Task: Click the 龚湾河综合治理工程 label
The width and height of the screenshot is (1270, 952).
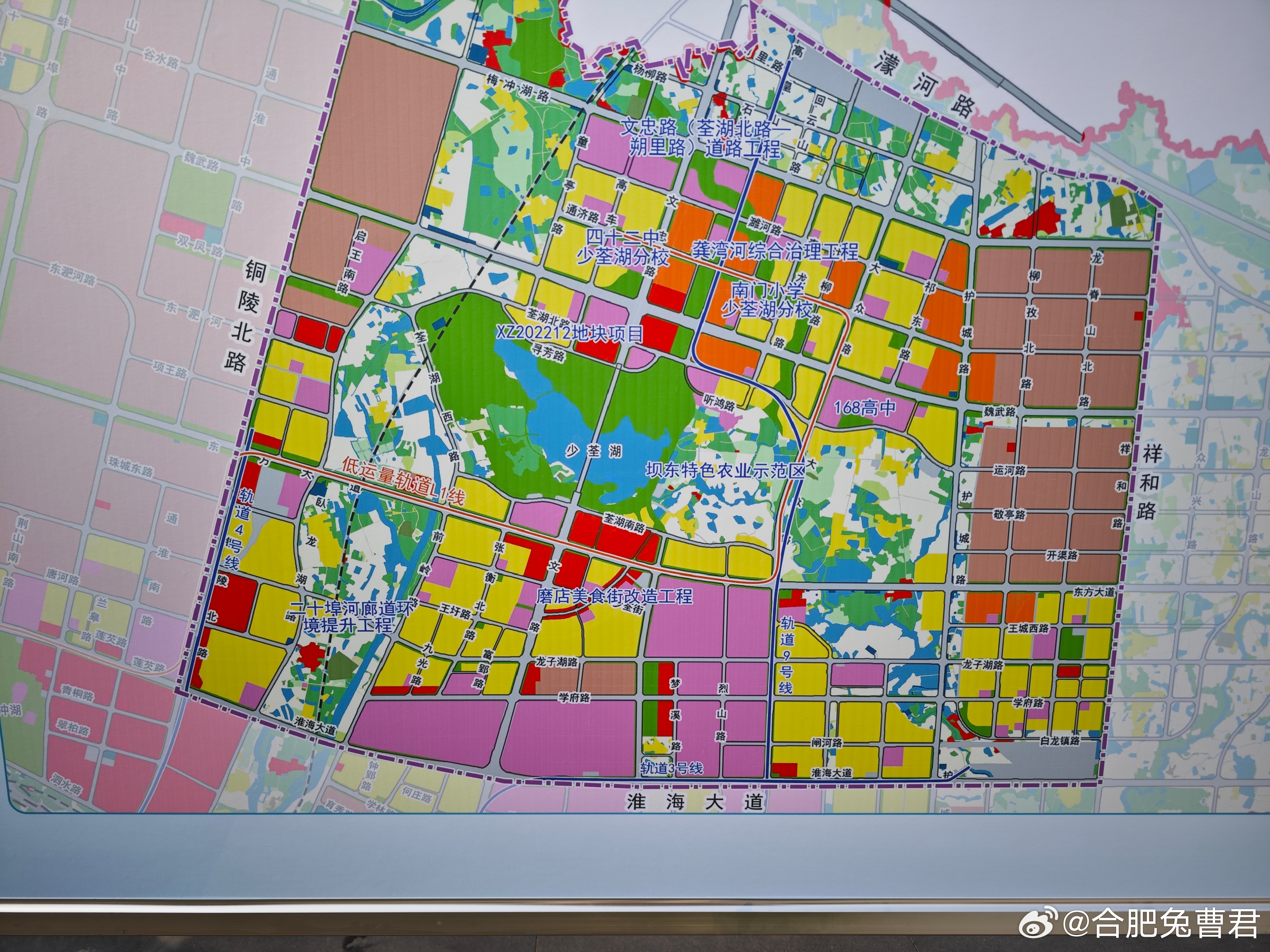Action: coord(775,251)
